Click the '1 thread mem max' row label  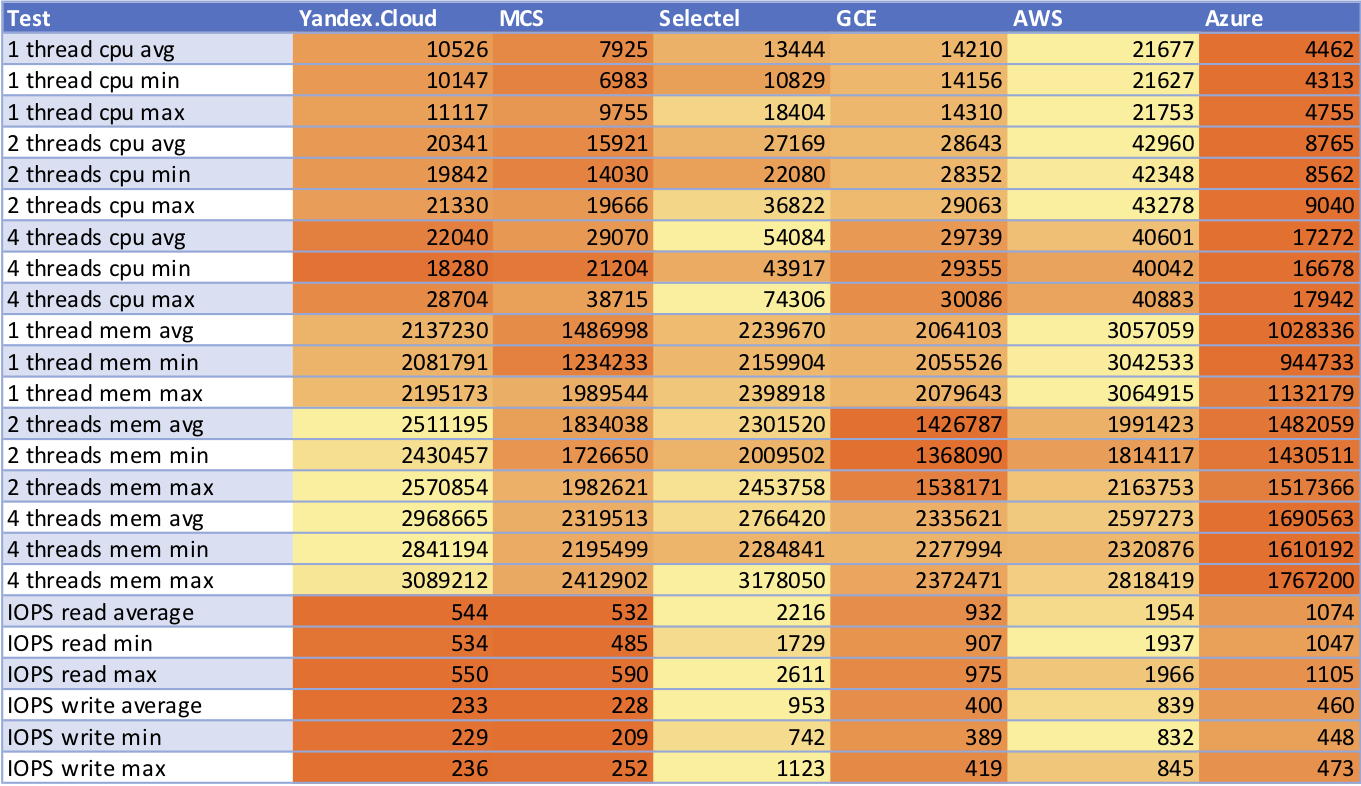(x=147, y=393)
